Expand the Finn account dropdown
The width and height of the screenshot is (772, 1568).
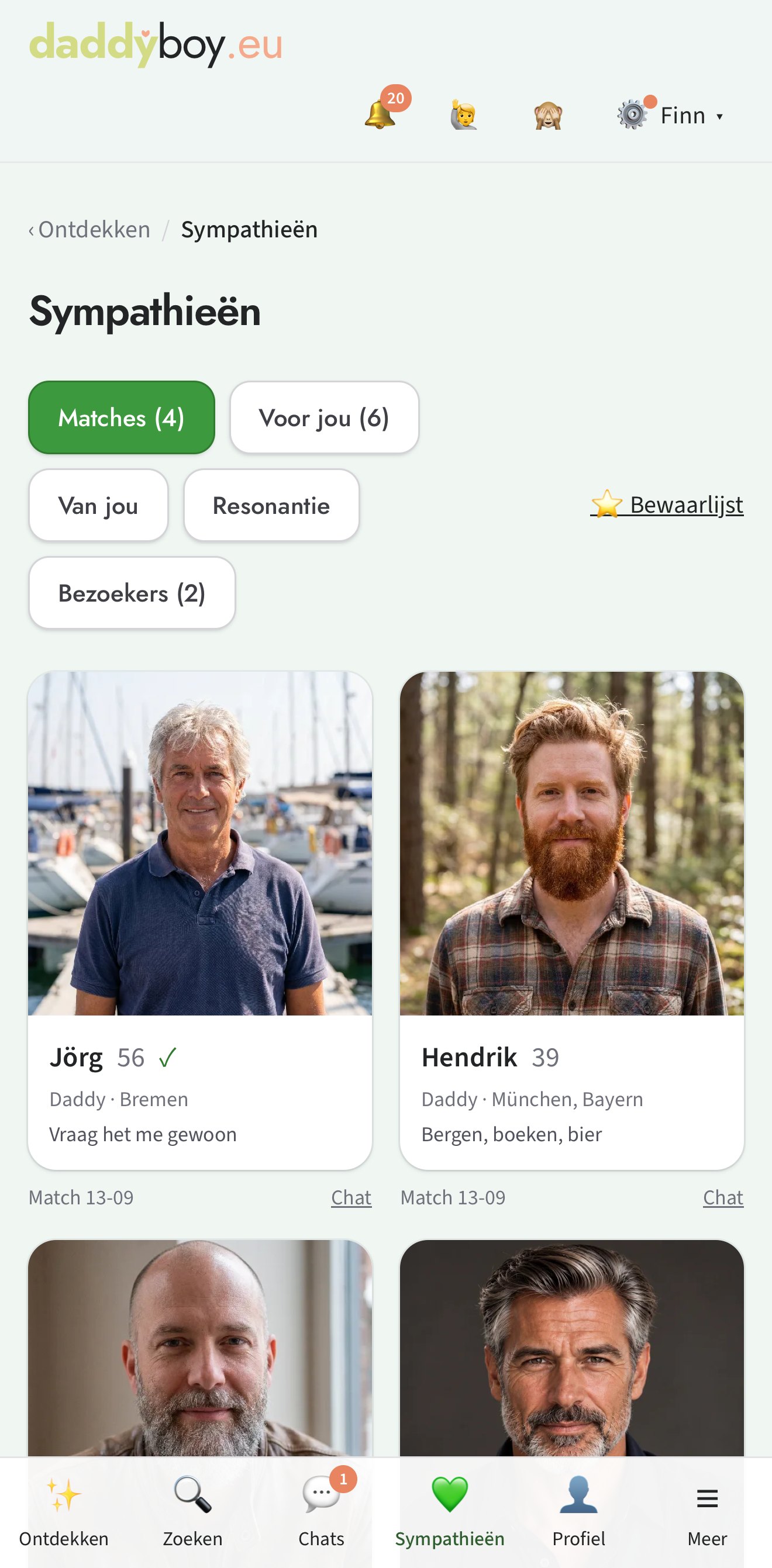(x=692, y=115)
